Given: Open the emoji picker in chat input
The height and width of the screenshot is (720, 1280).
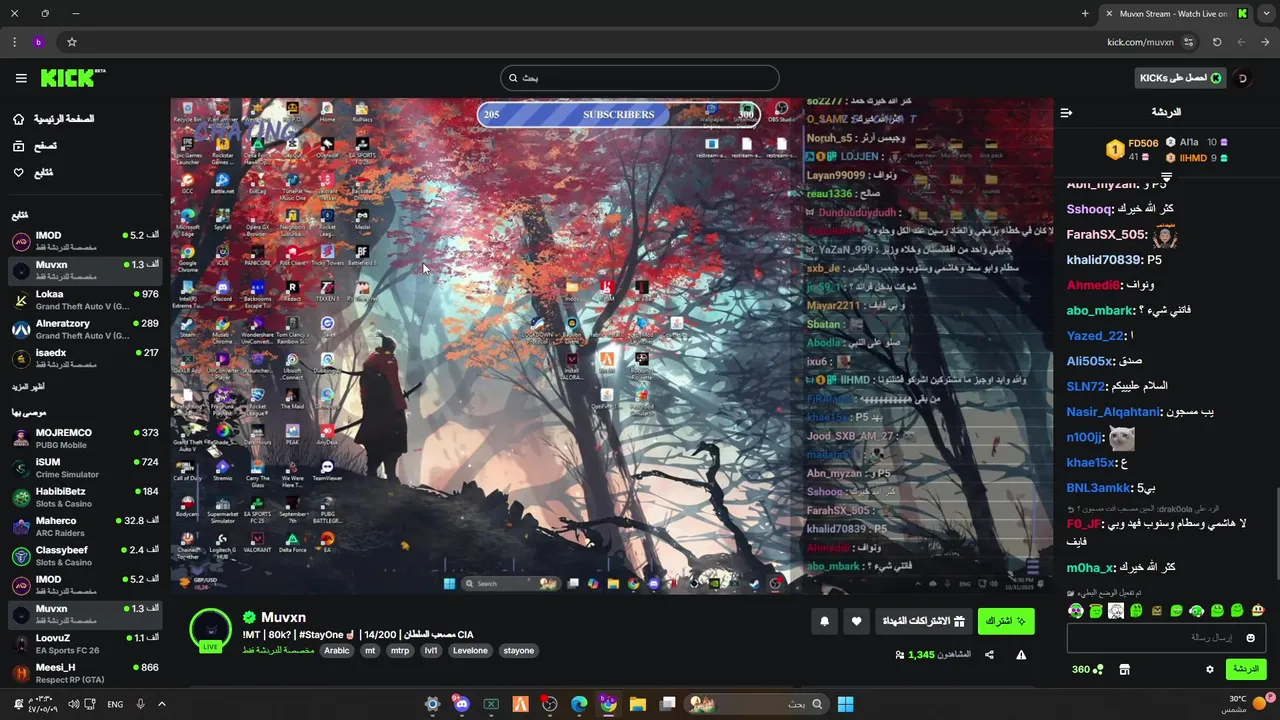Looking at the screenshot, I should click(x=1251, y=638).
